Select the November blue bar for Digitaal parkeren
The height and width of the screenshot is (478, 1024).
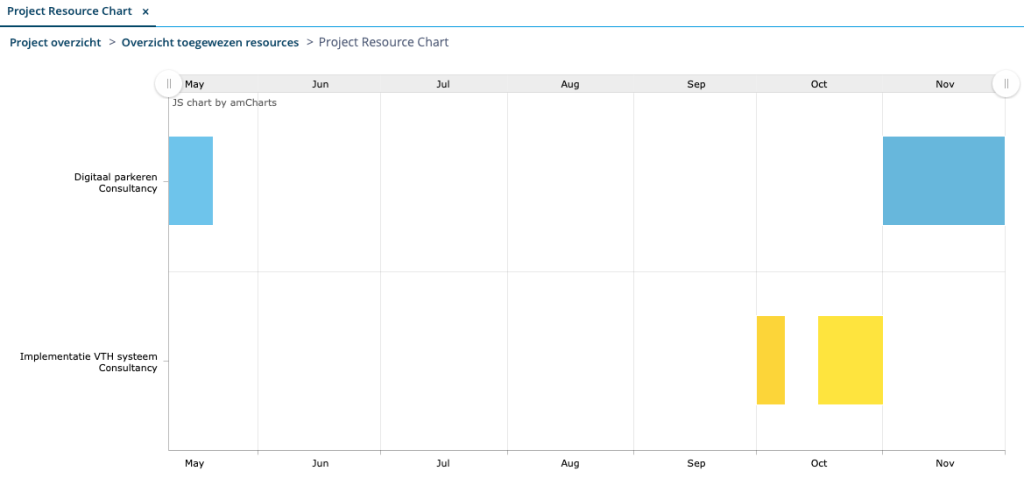pos(944,181)
